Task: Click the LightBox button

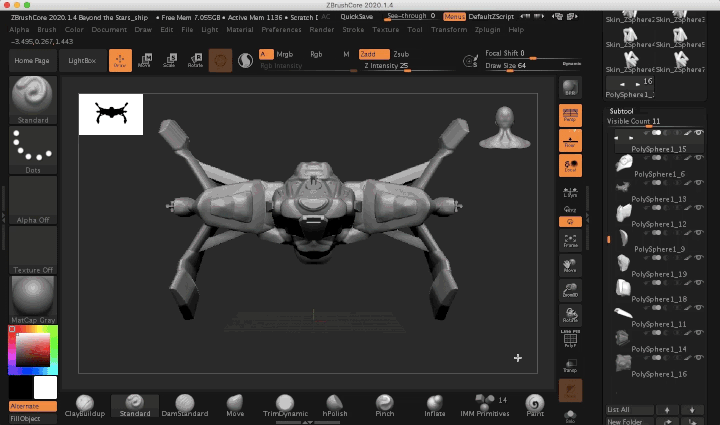Action: (x=84, y=61)
